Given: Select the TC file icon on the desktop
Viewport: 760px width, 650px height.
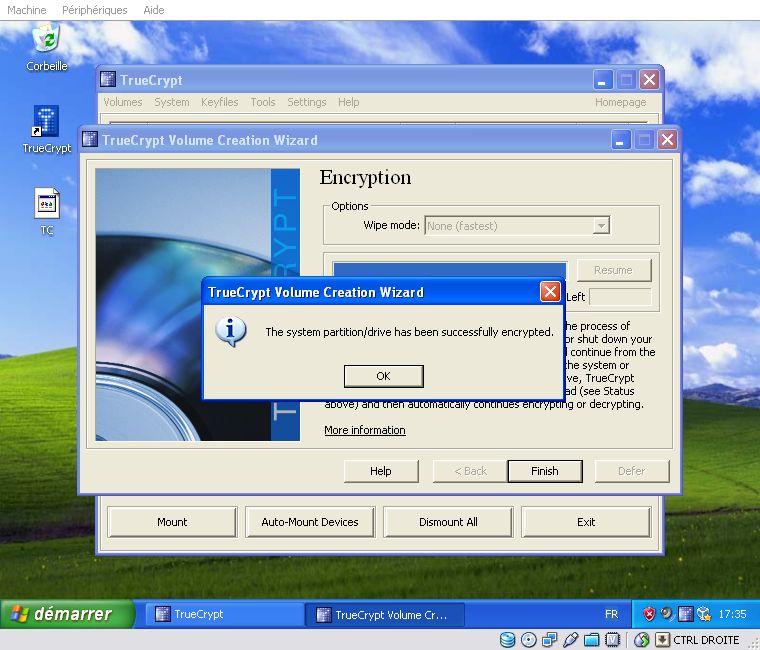Looking at the screenshot, I should pos(47,212).
